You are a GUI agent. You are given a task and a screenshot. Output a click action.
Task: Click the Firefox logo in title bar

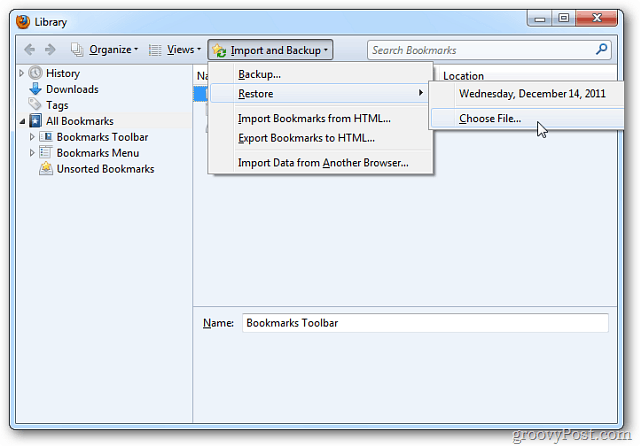23,22
